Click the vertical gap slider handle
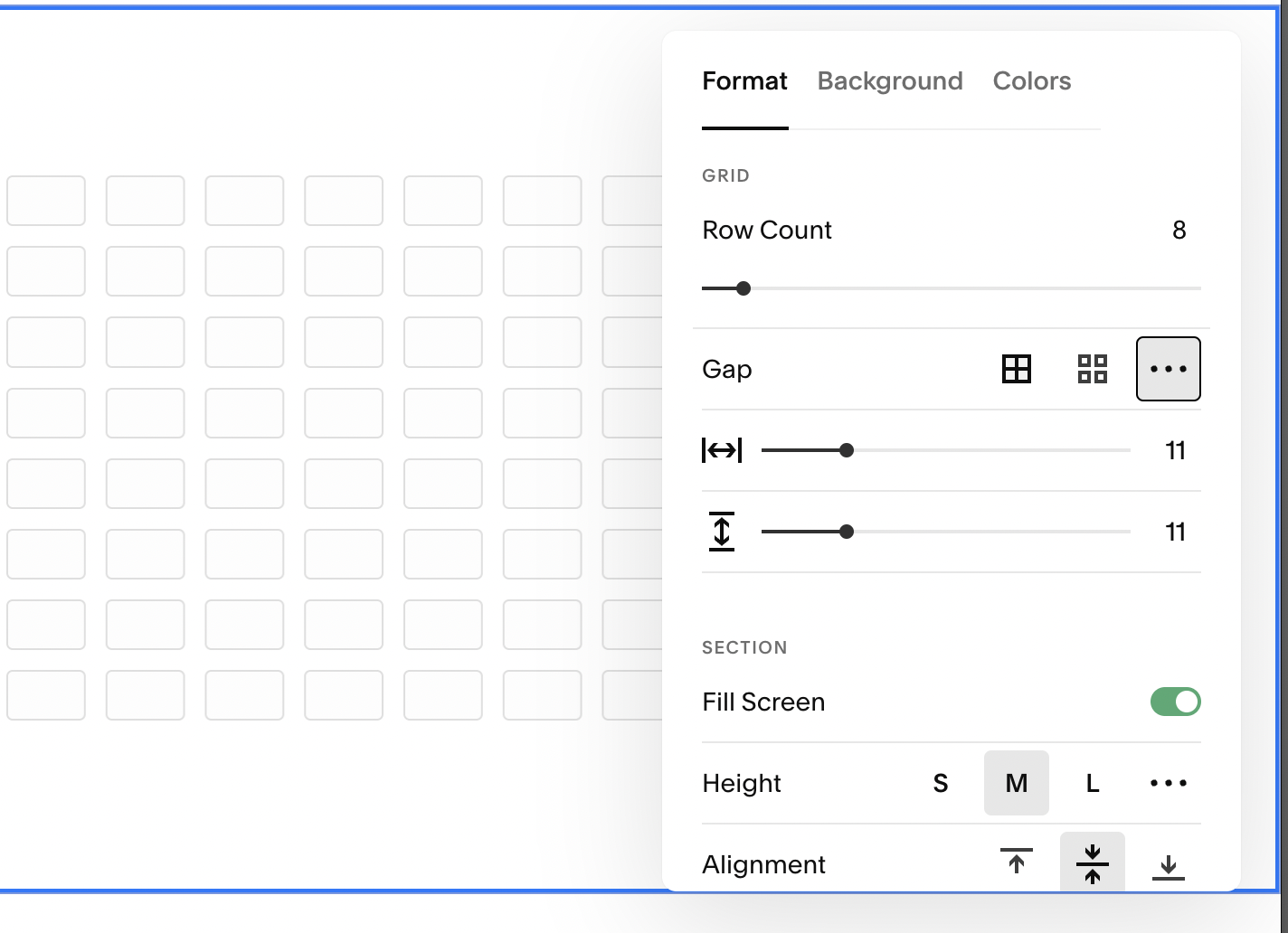The image size is (1288, 933). tap(847, 532)
